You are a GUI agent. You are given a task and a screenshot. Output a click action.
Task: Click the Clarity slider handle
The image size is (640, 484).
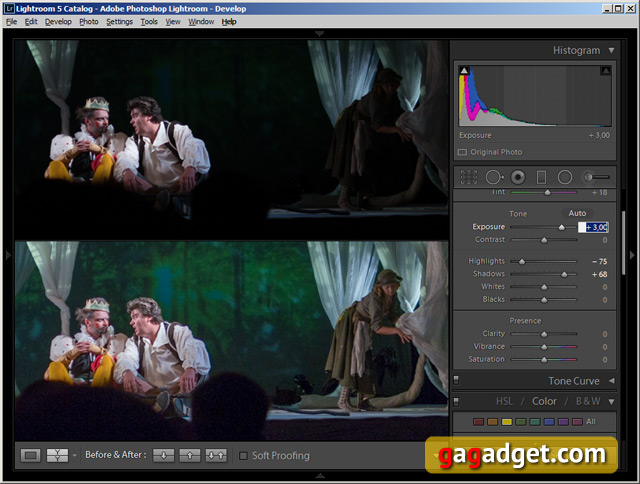pyautogui.click(x=544, y=334)
